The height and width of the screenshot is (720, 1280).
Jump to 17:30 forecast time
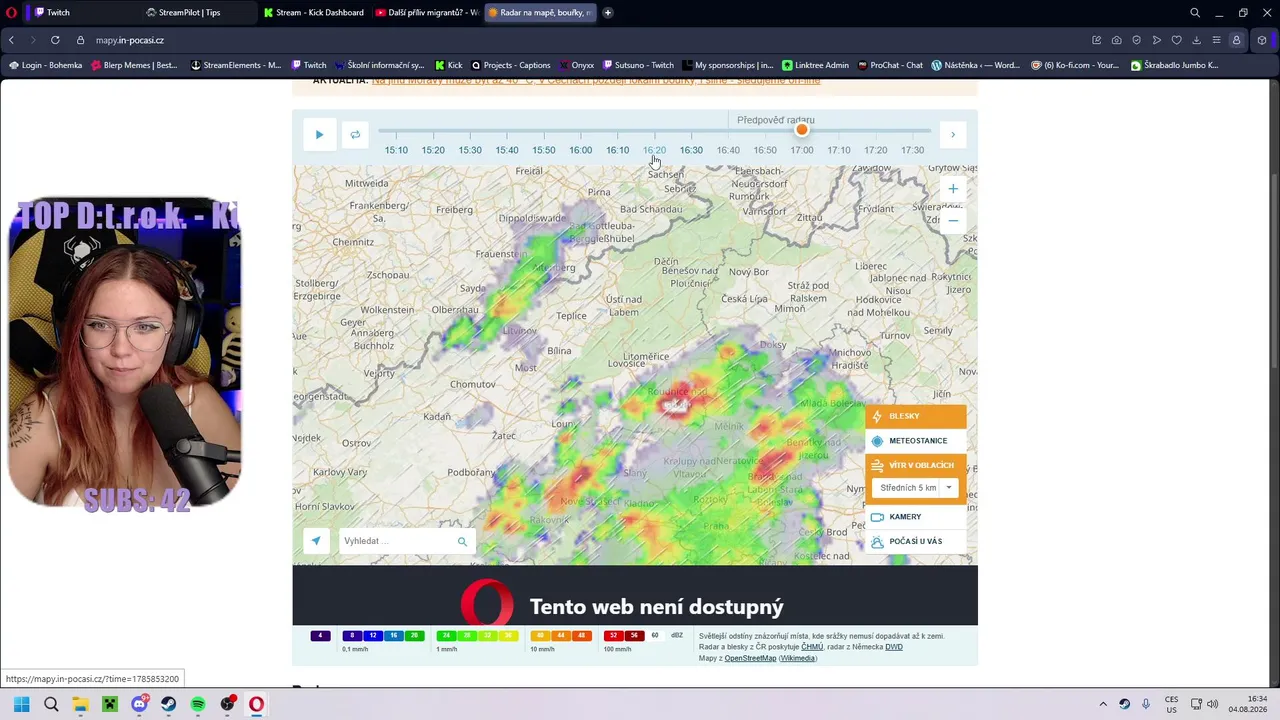[x=912, y=150]
